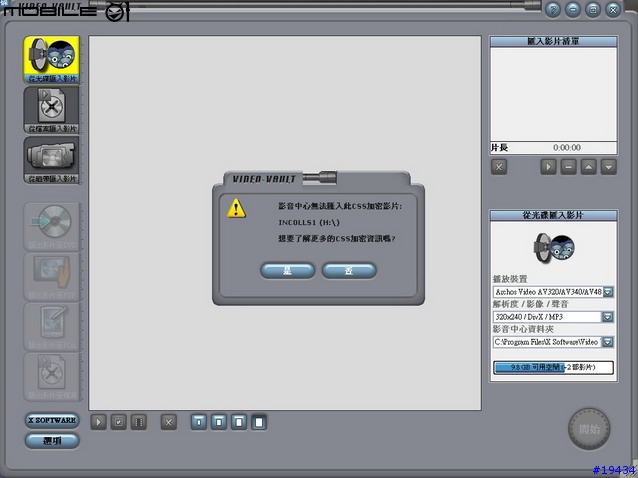The width and height of the screenshot is (638, 478).
Task: Click the round 開始 start button
Action: 589,429
